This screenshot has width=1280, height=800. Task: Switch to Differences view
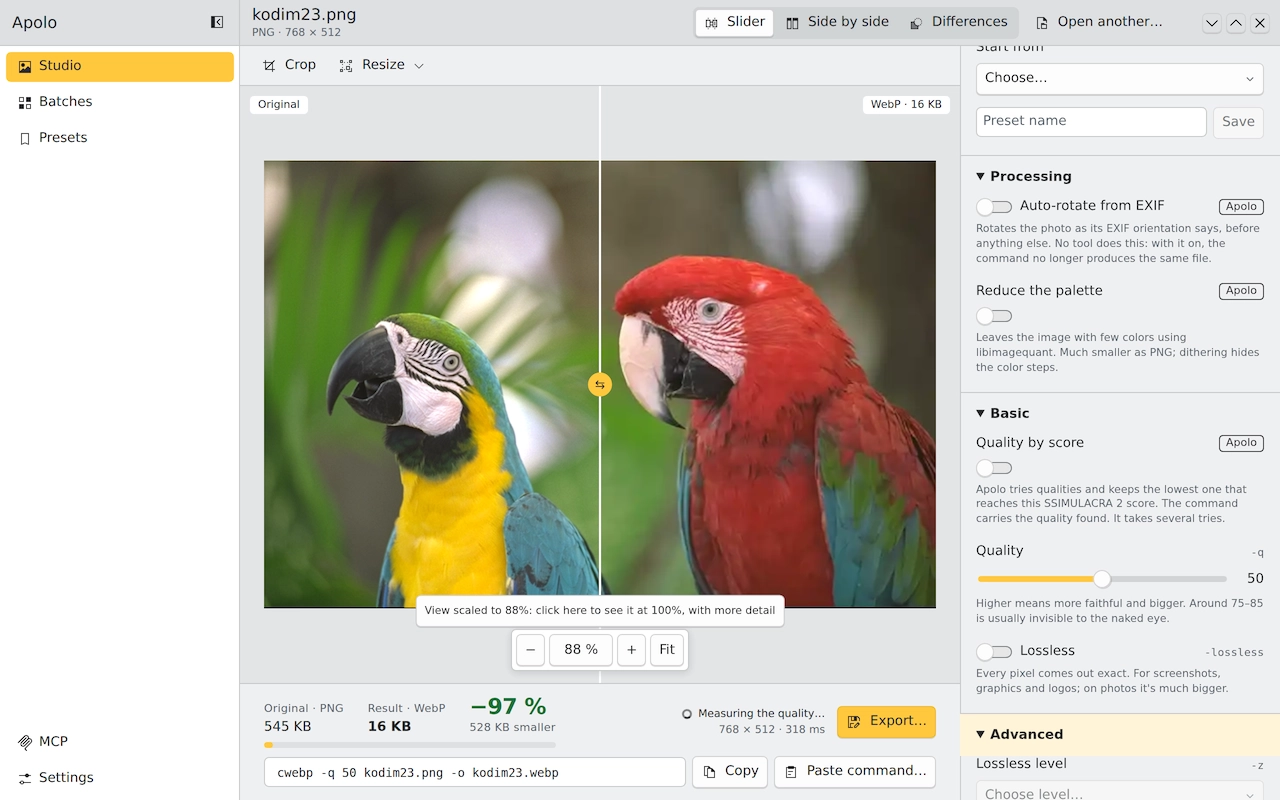click(958, 22)
